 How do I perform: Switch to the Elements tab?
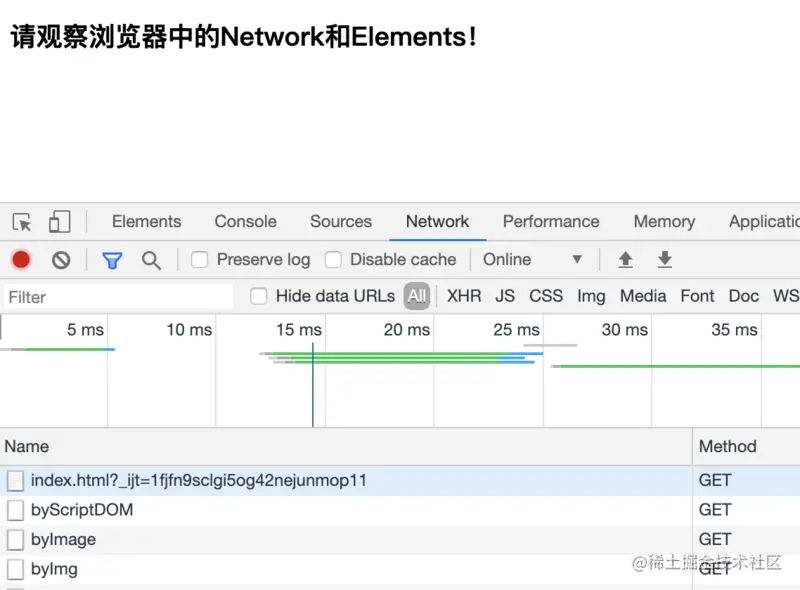click(x=146, y=222)
